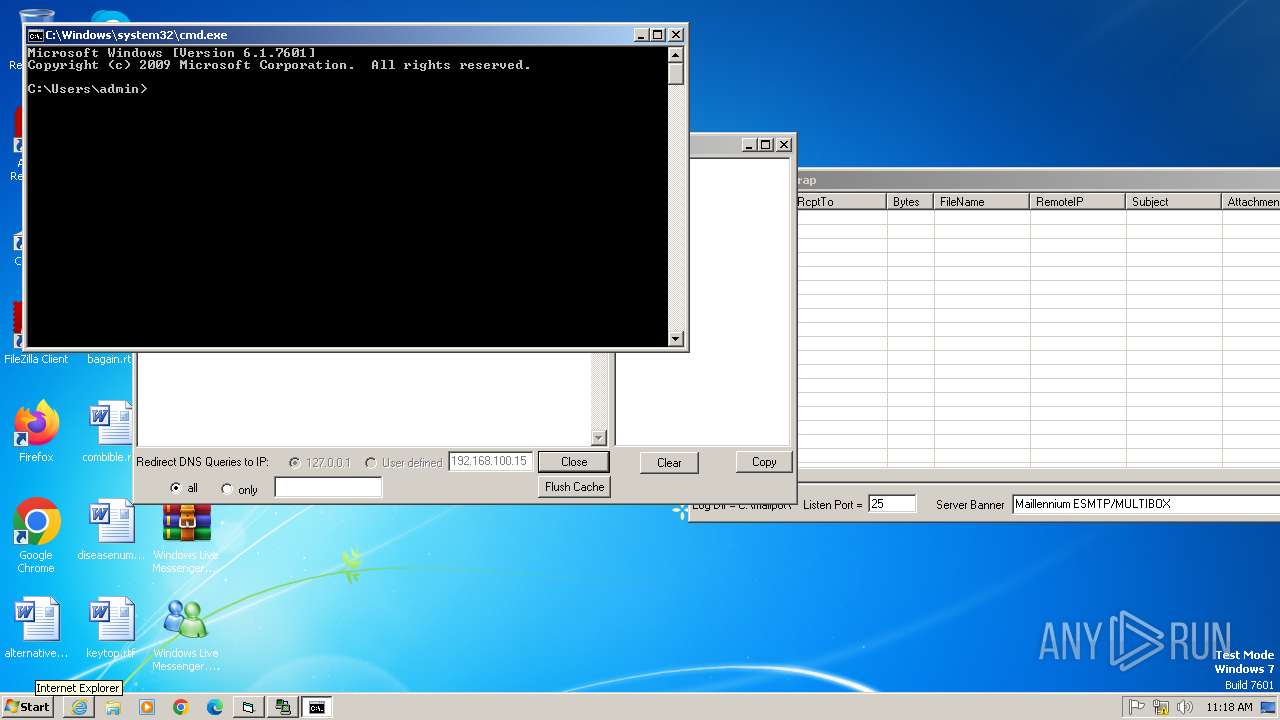Click the Subject column header
The height and width of the screenshot is (720, 1280).
tap(1174, 202)
